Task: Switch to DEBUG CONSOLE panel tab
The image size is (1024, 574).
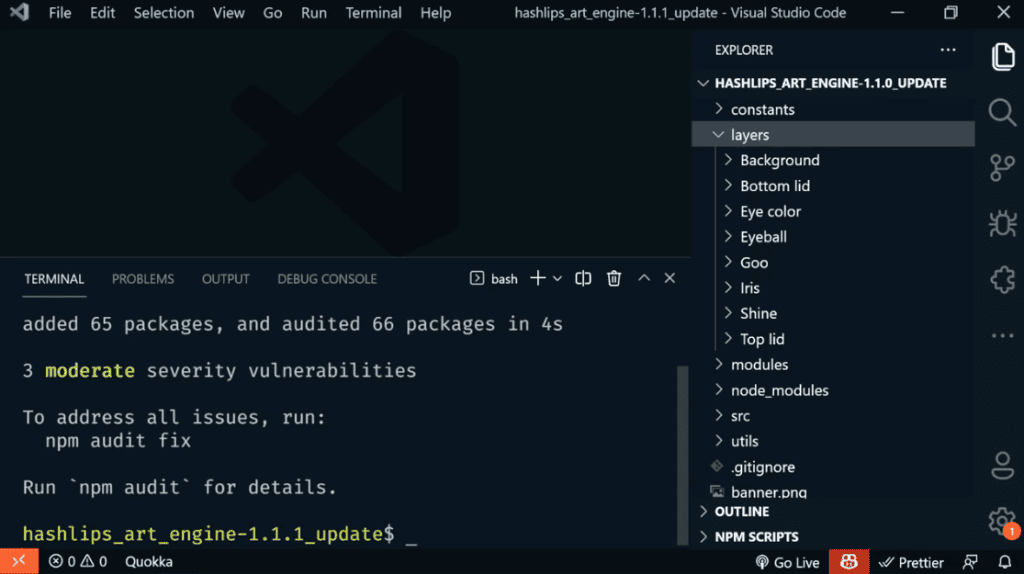Action: 327,279
